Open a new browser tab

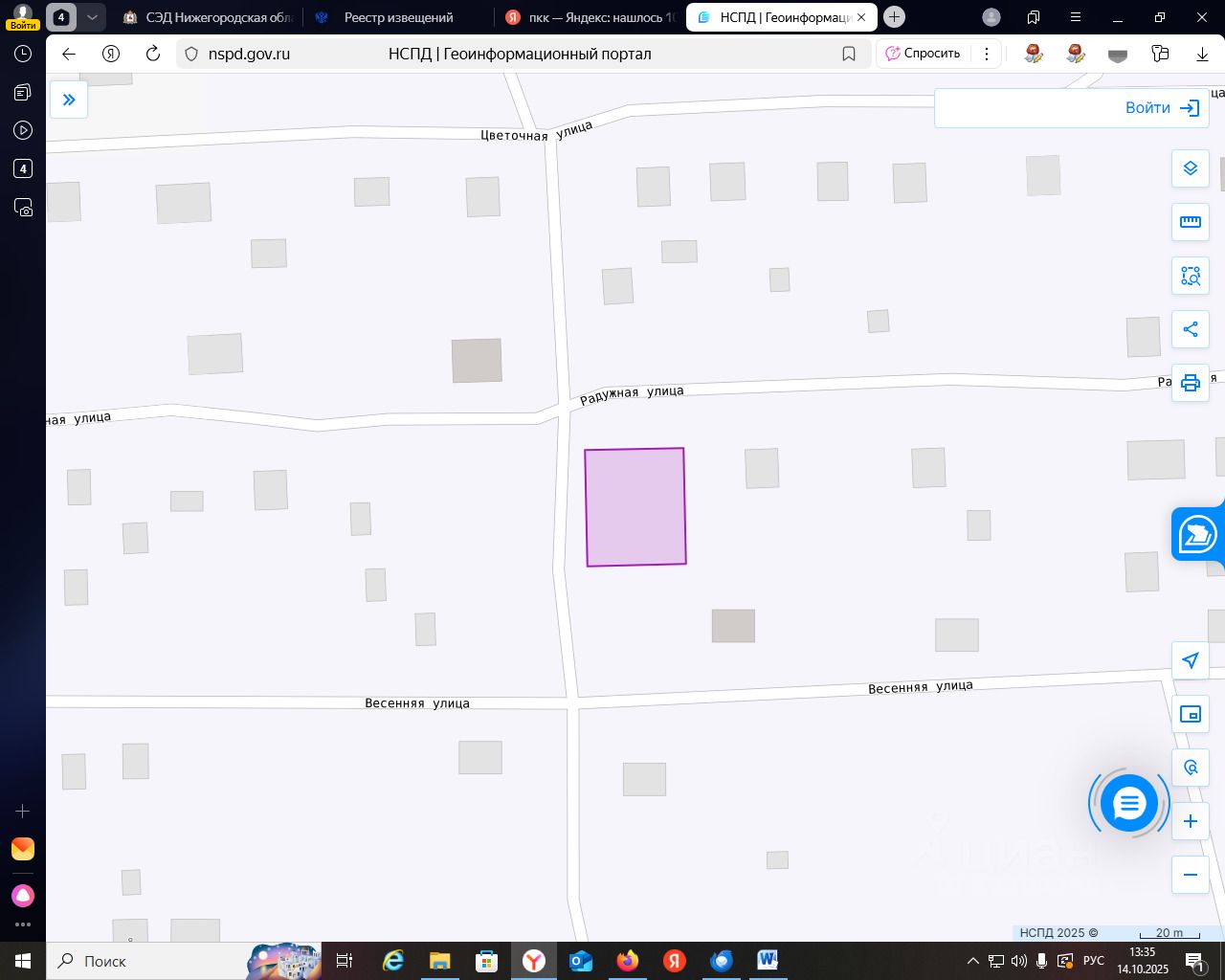894,17
